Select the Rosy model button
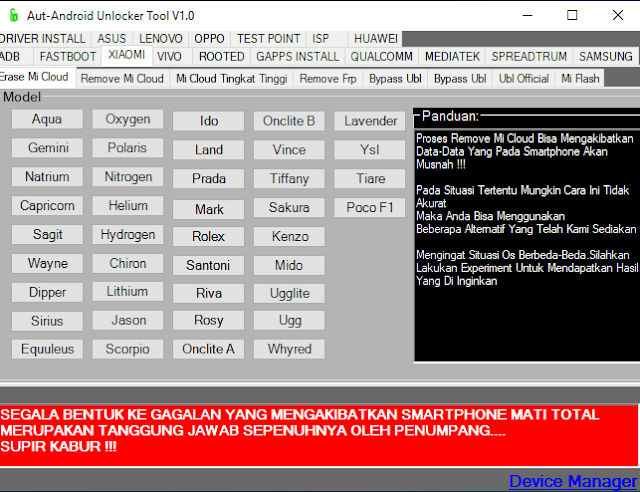Image resolution: width=640 pixels, height=492 pixels. coord(209,321)
